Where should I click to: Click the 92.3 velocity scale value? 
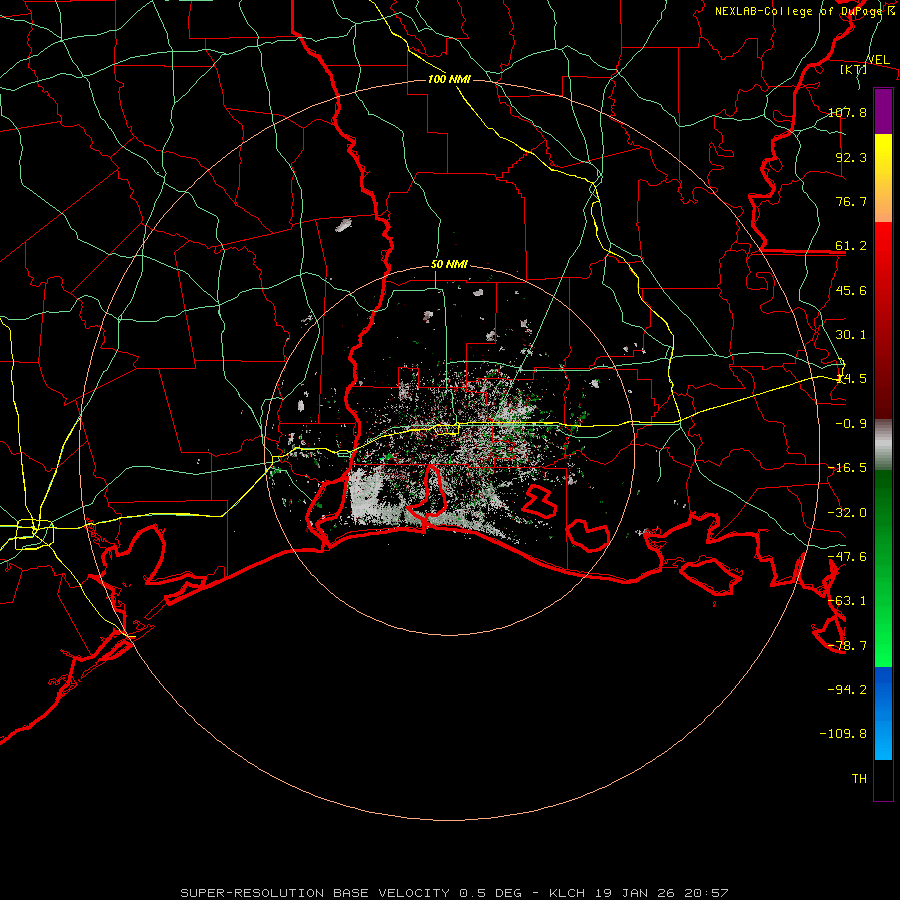point(851,157)
